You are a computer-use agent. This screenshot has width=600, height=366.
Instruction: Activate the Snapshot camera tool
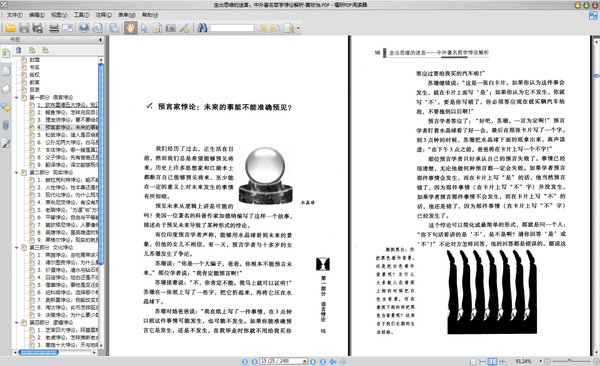171,28
